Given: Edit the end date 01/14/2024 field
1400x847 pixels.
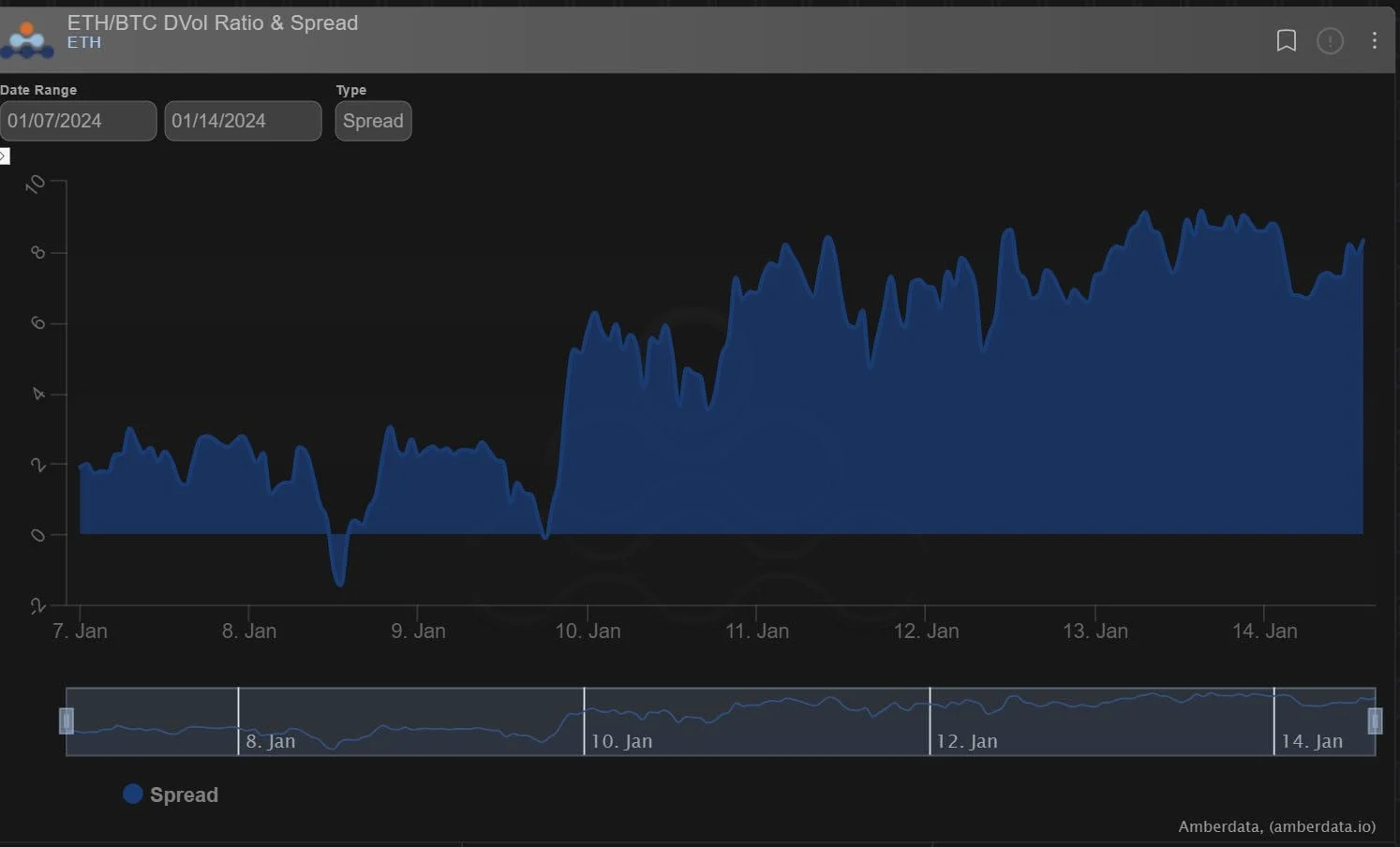Looking at the screenshot, I should coord(243,121).
